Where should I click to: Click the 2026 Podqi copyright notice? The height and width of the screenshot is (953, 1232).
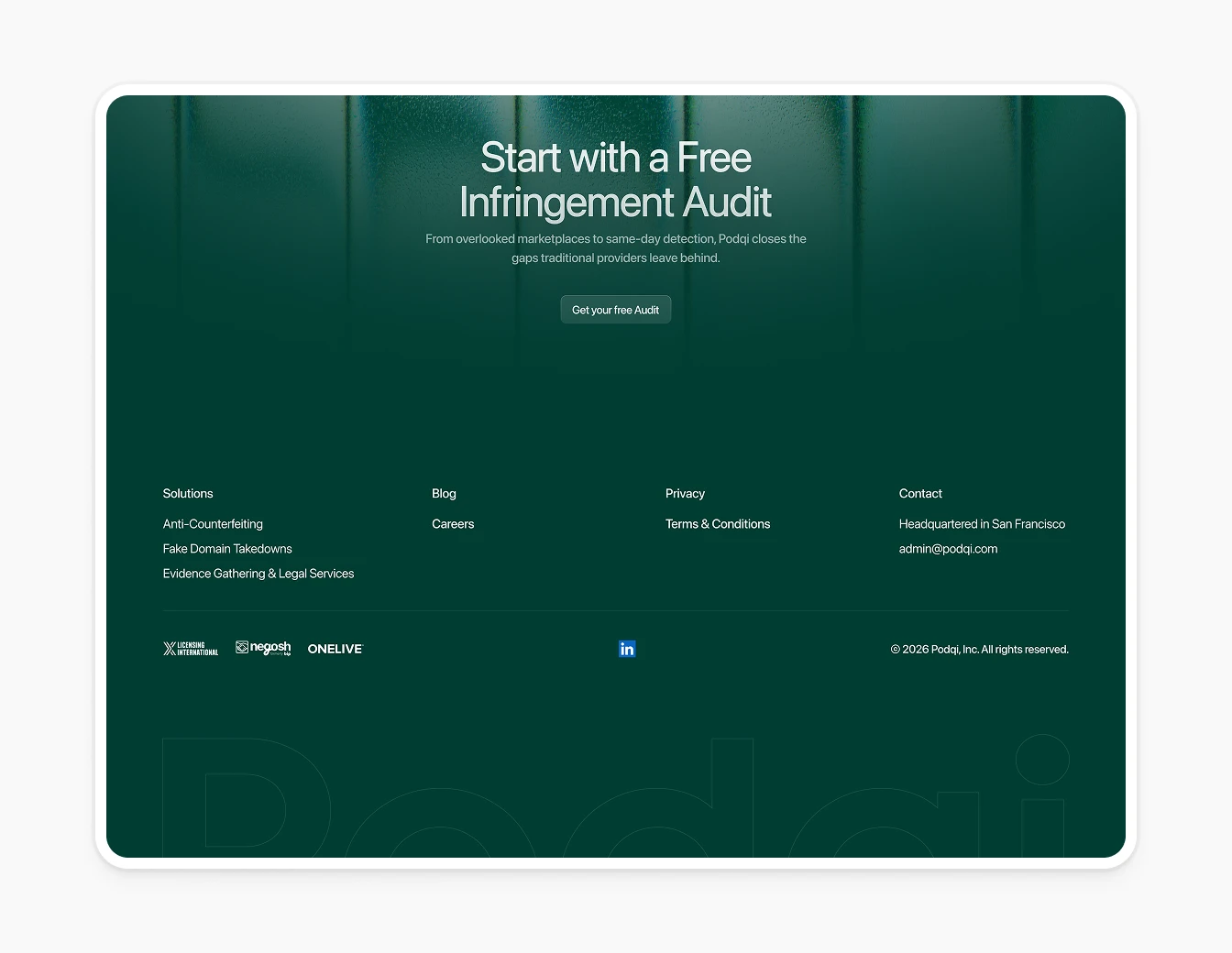coord(980,649)
